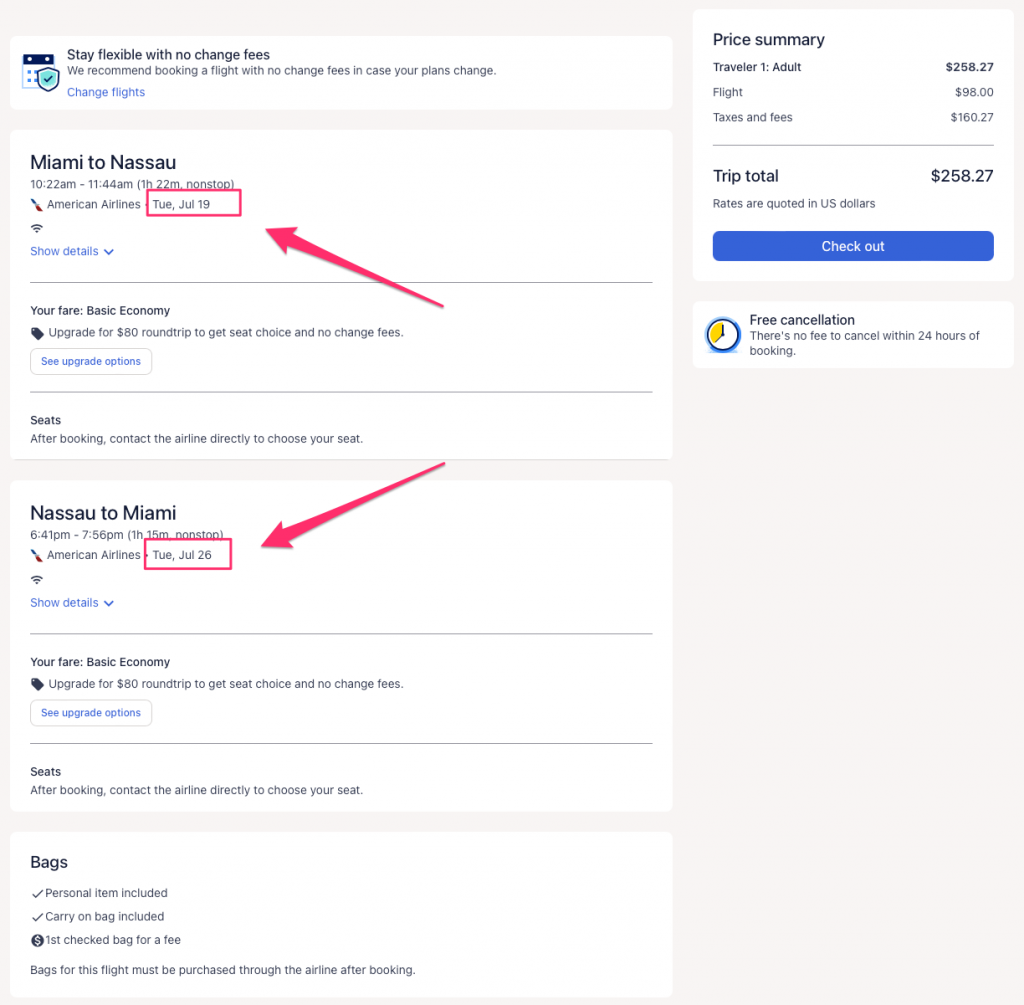See upgrade options for Miami to Nassau fare
Viewport: 1024px width, 1005px height.
(x=91, y=362)
